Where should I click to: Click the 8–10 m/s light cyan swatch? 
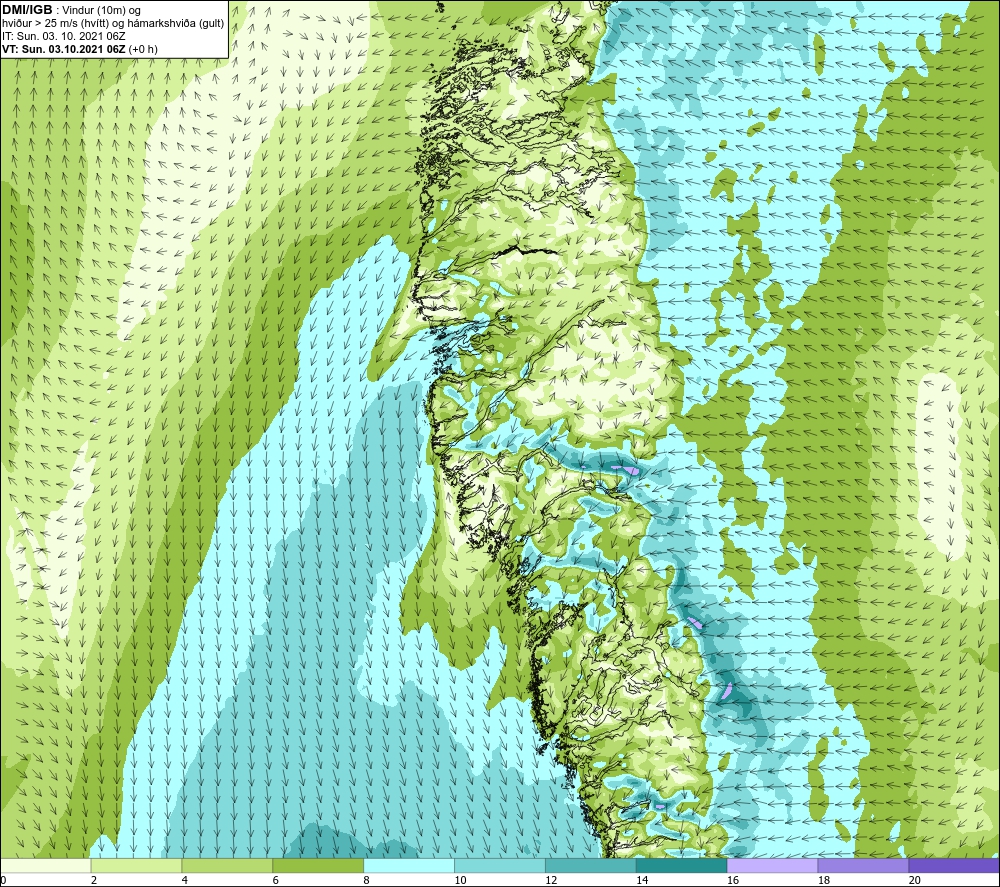pyautogui.click(x=409, y=865)
